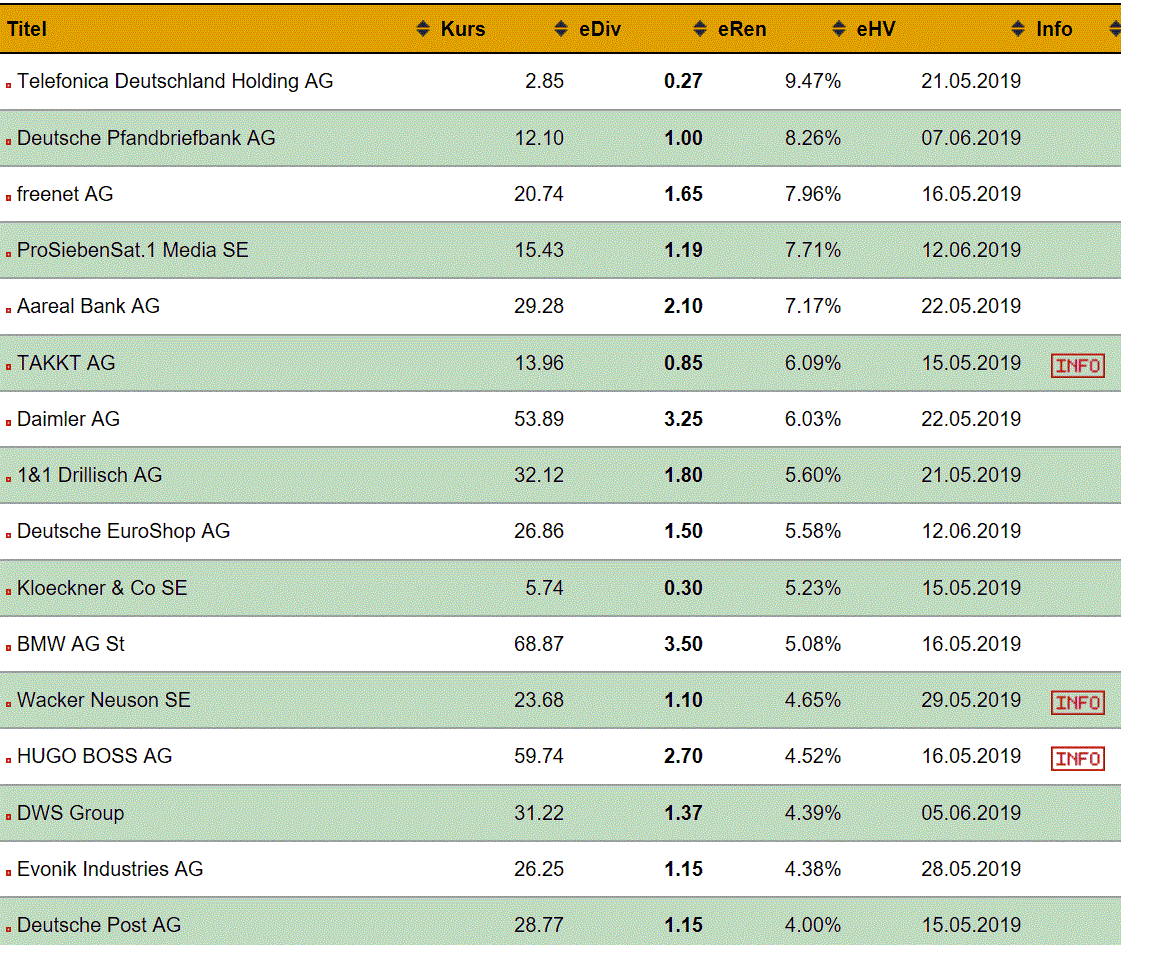1162x967 pixels.
Task: Open Aareal Bank AG entry
Action: (88, 306)
